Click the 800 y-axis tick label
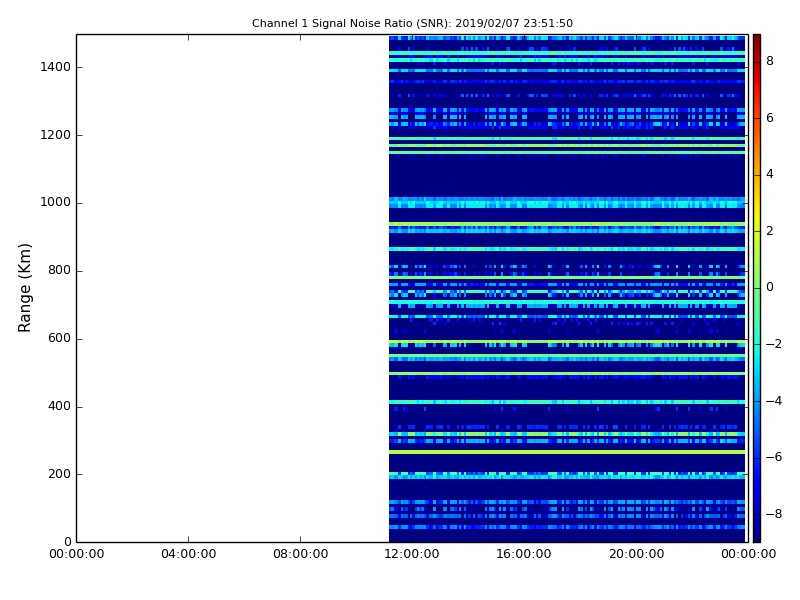This screenshot has height=600, width=800. 59,270
